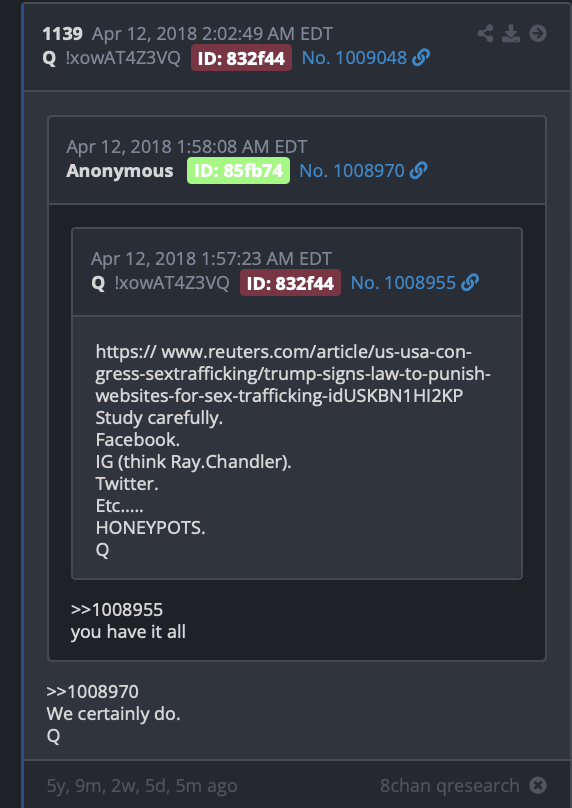Download post 1139 with the download icon

click(x=511, y=33)
